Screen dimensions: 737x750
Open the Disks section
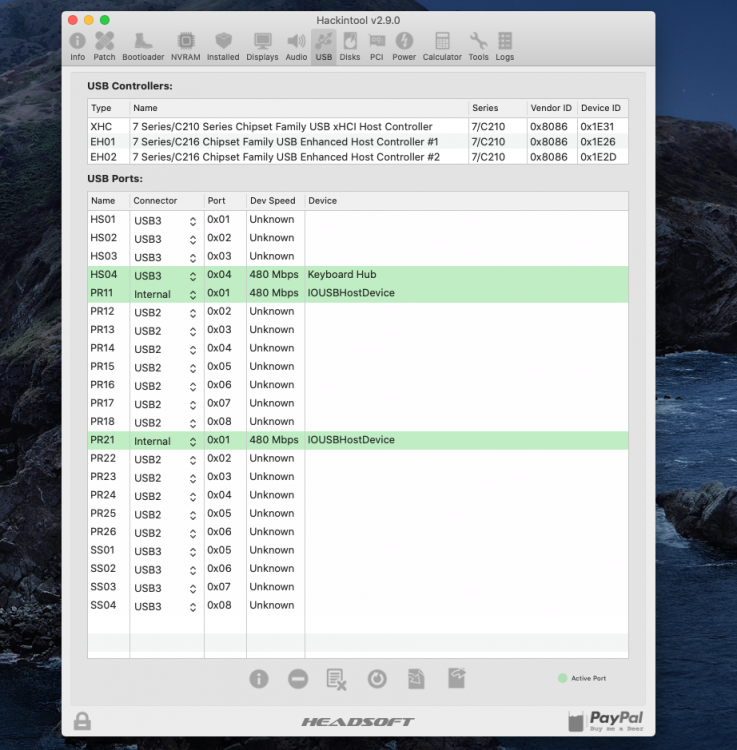pyautogui.click(x=350, y=46)
